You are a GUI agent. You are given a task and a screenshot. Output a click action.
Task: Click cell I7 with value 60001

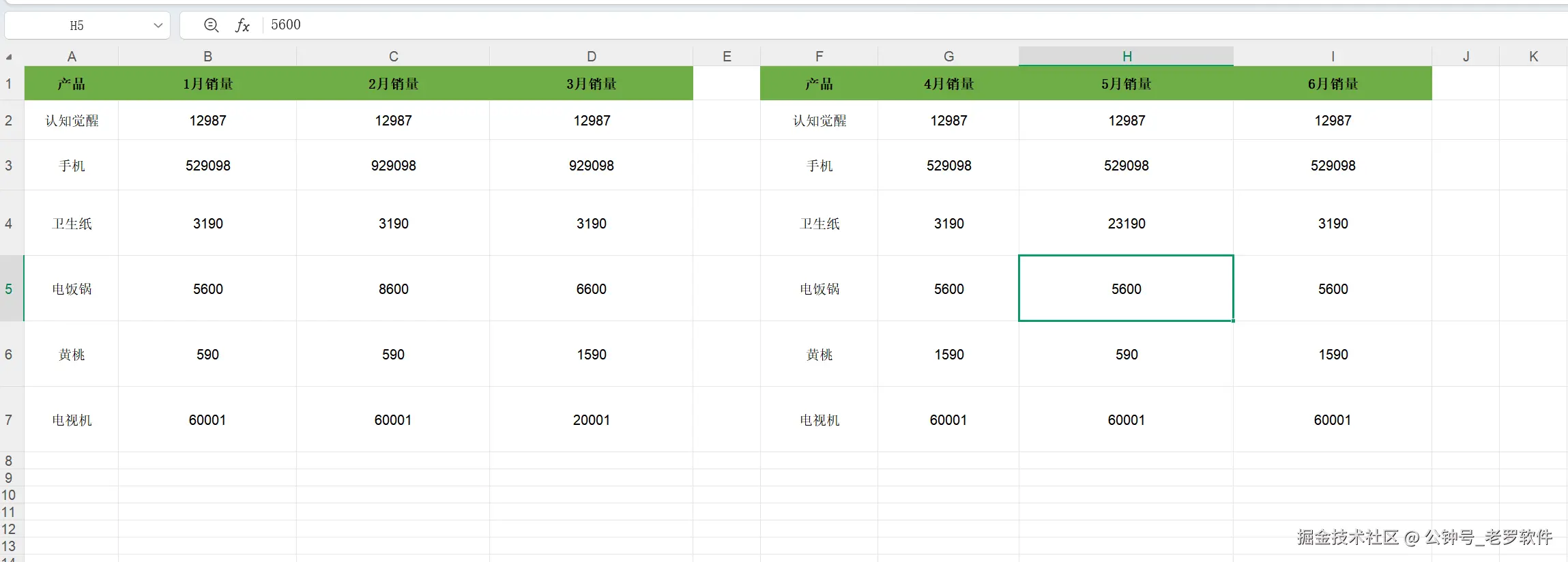[1333, 420]
